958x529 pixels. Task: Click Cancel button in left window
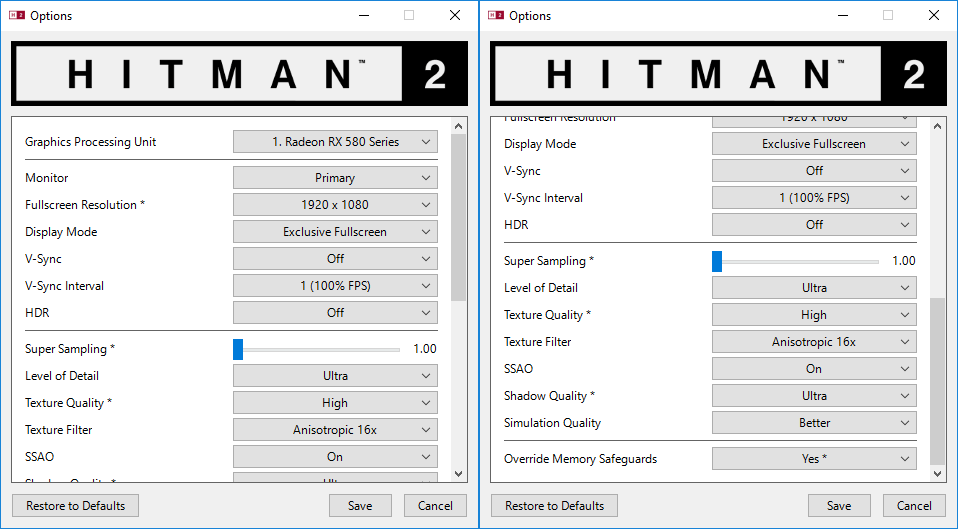tap(435, 506)
